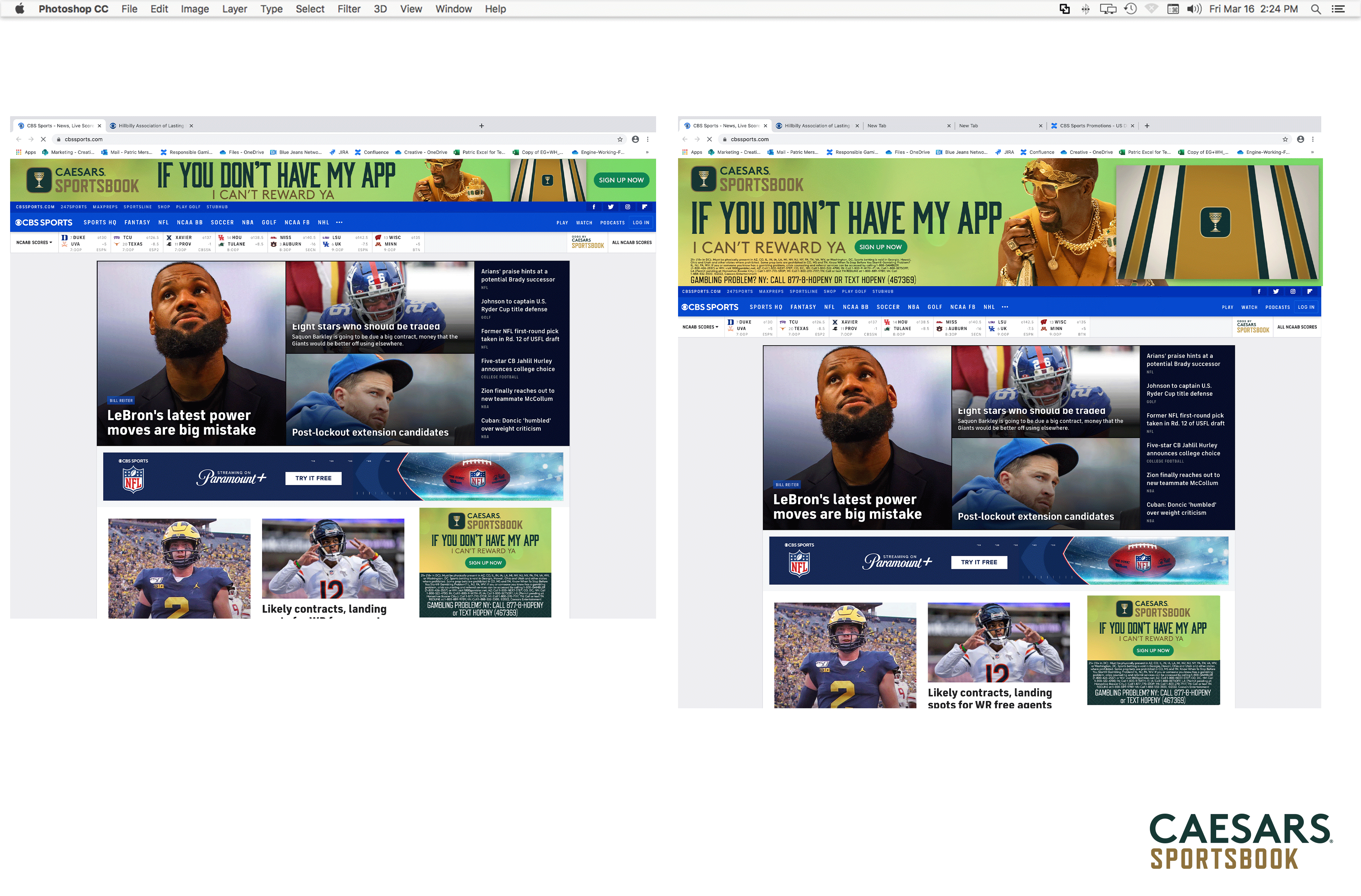Open JIRA bookmark in left browser
Viewport: 1361px width, 896px height.
click(x=339, y=152)
